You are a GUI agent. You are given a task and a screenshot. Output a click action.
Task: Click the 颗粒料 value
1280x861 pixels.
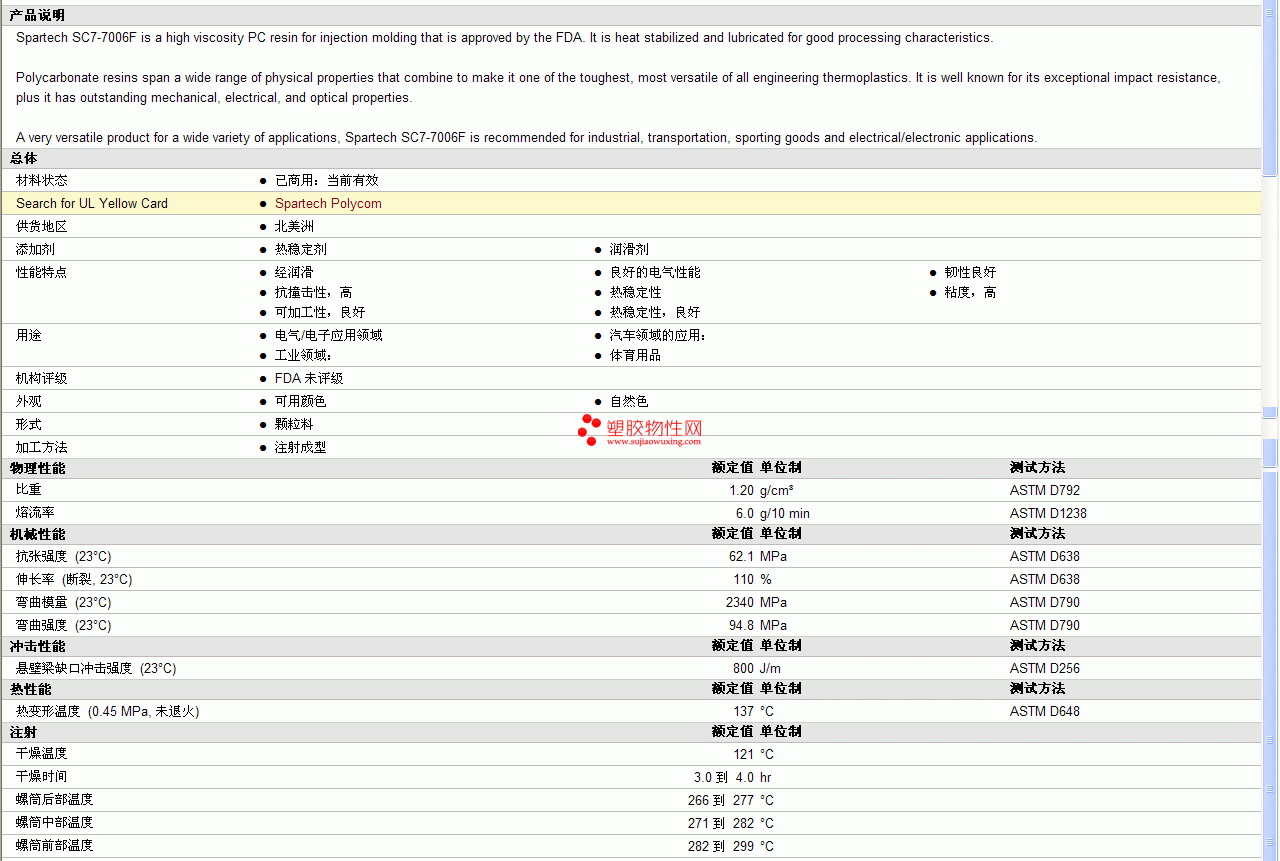tap(294, 424)
